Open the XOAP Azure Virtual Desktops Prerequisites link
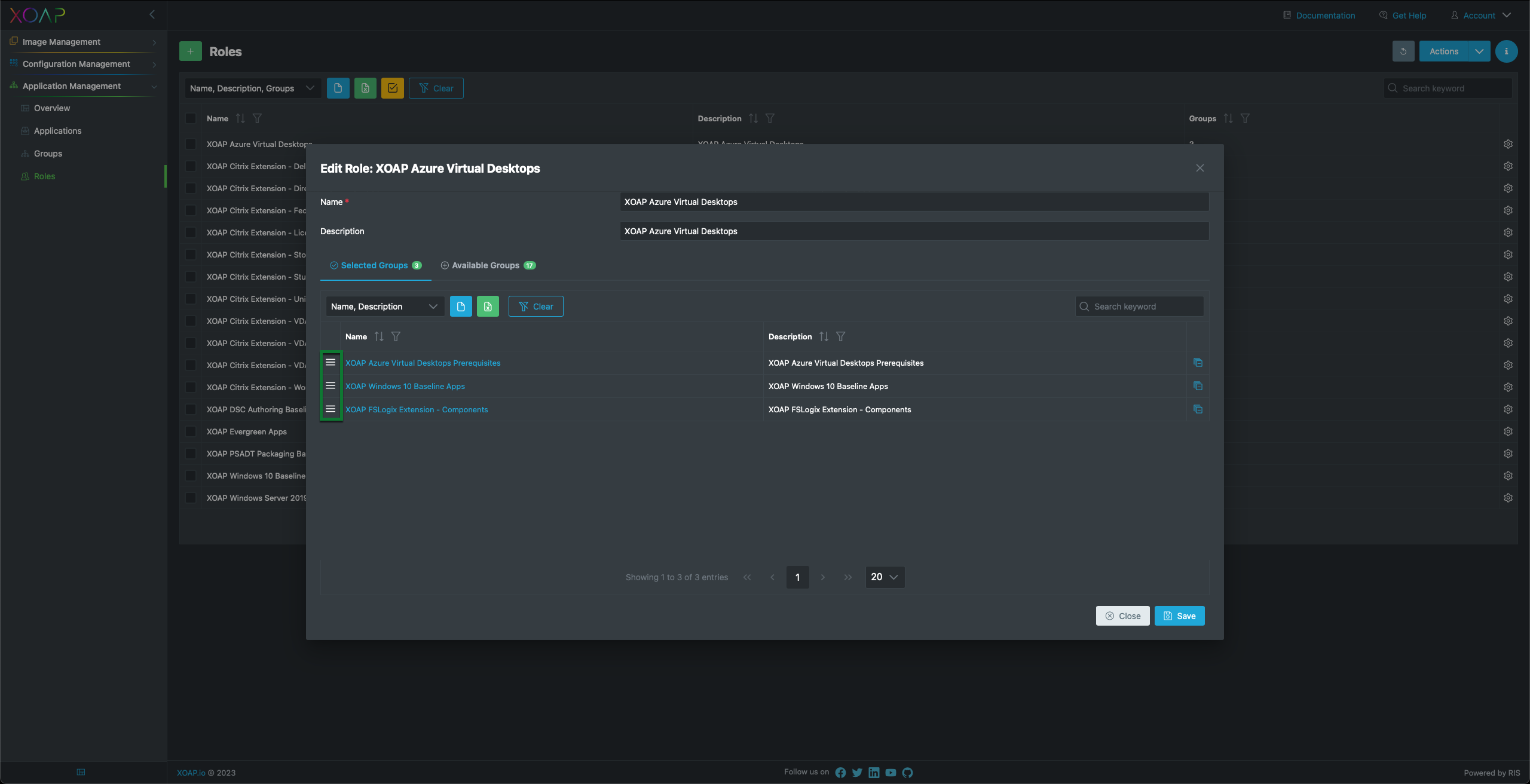This screenshot has height=784, width=1530. pyautogui.click(x=423, y=363)
